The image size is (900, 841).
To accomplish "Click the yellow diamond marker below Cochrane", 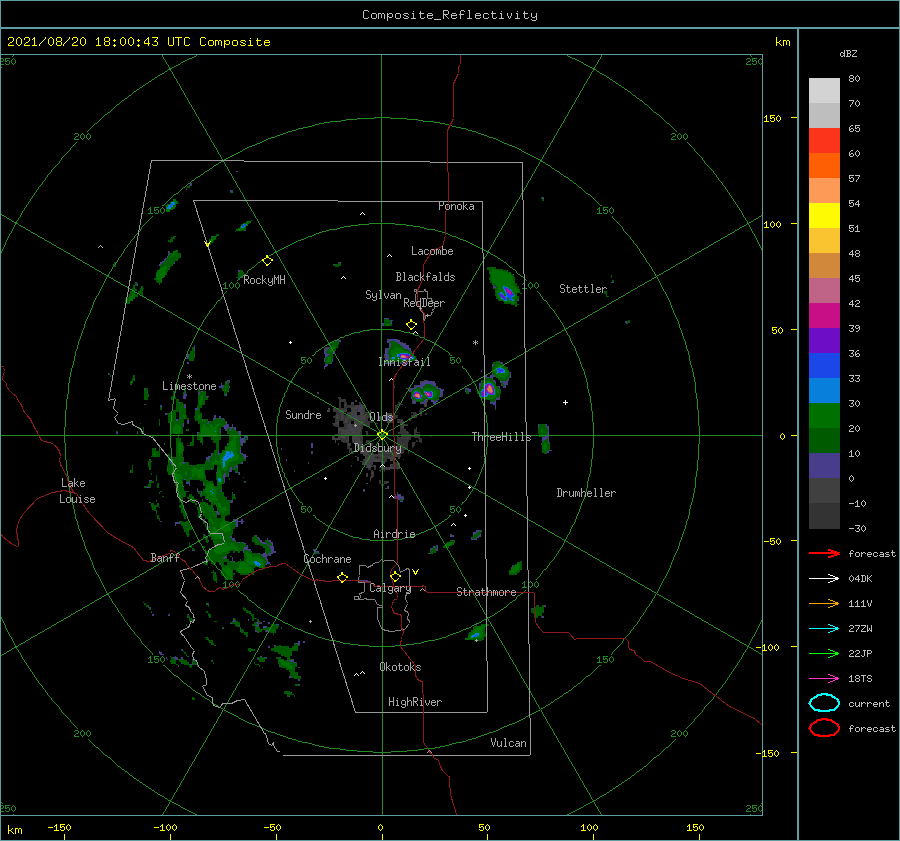I will (x=342, y=577).
